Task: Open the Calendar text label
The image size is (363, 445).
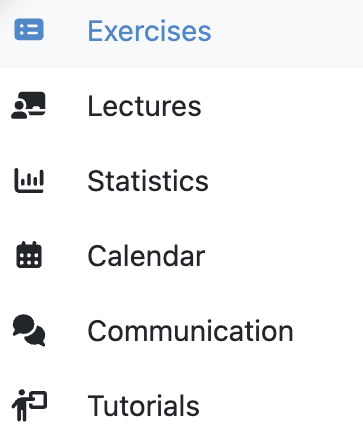Action: tap(146, 256)
